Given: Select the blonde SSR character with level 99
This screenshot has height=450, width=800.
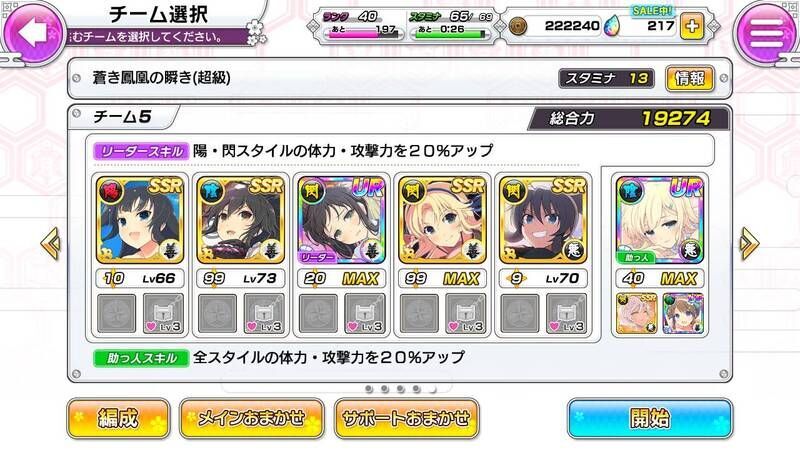Looking at the screenshot, I should 442,220.
